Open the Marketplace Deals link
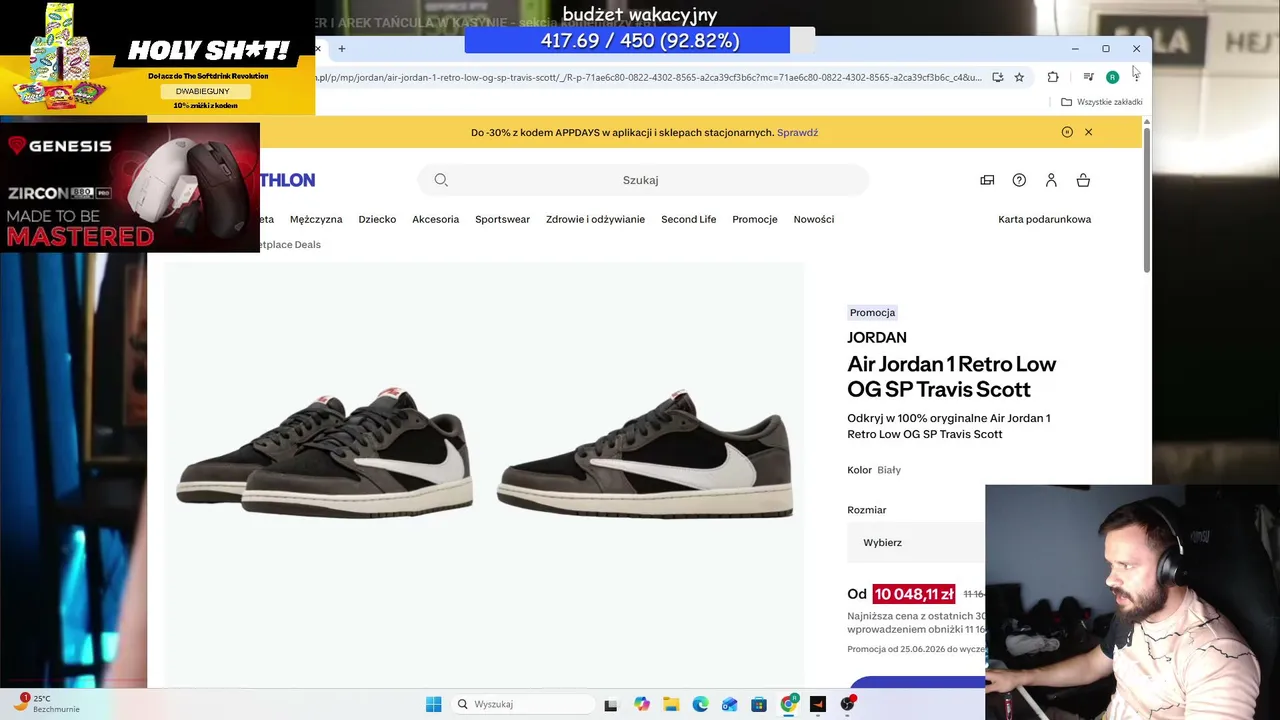This screenshot has width=1280, height=720. (290, 244)
